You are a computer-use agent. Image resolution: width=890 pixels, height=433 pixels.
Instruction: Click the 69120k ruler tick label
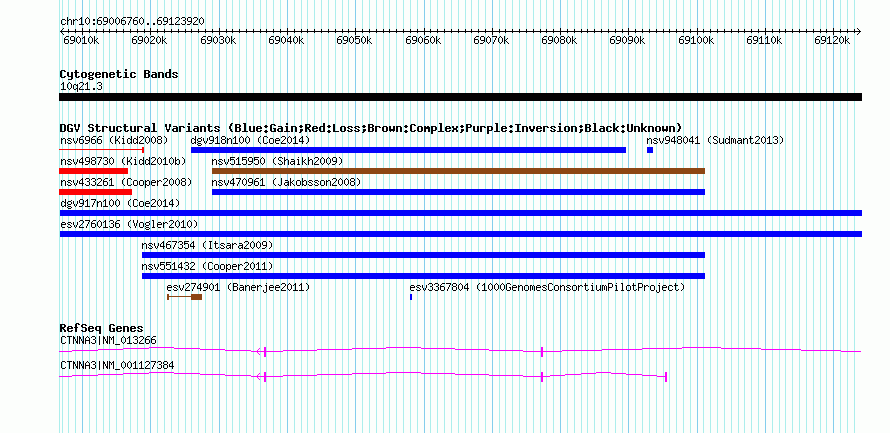(x=833, y=40)
